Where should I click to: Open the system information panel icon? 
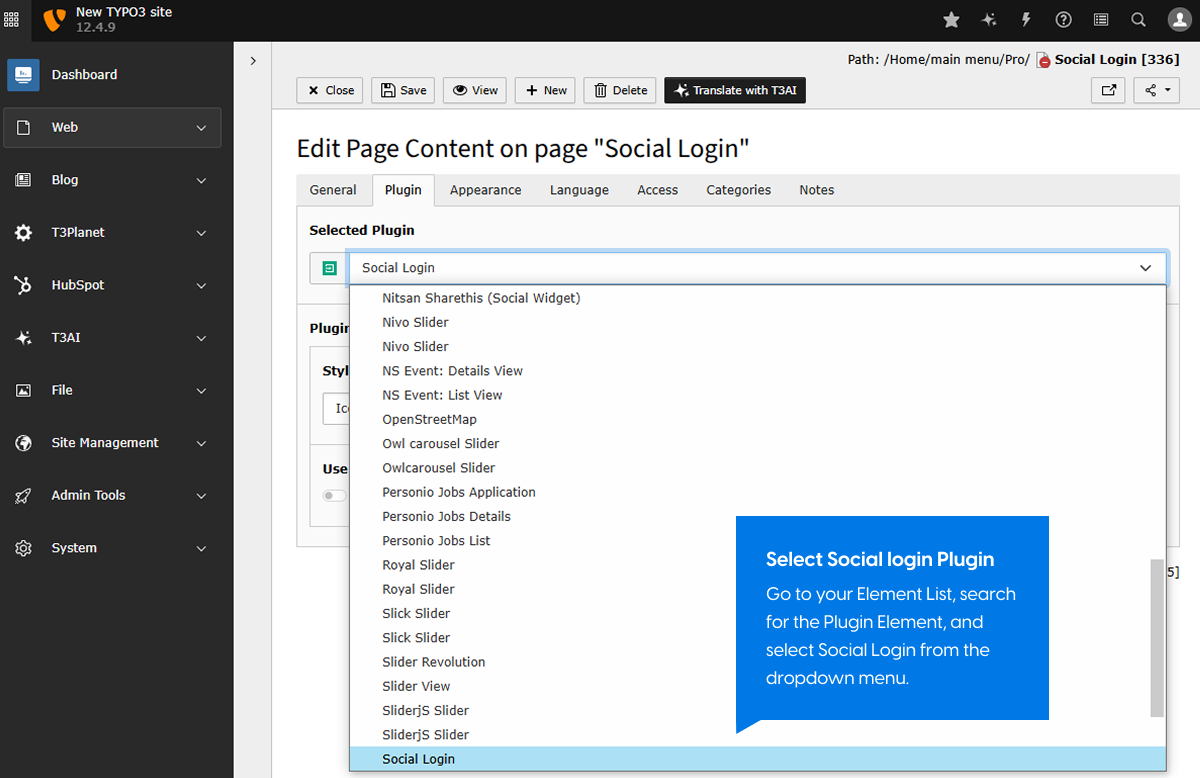1100,19
